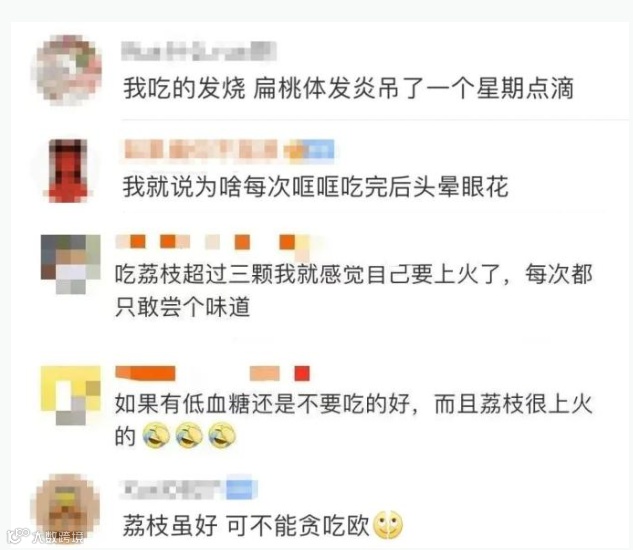Open the red figure avatar profile

pos(68,170)
